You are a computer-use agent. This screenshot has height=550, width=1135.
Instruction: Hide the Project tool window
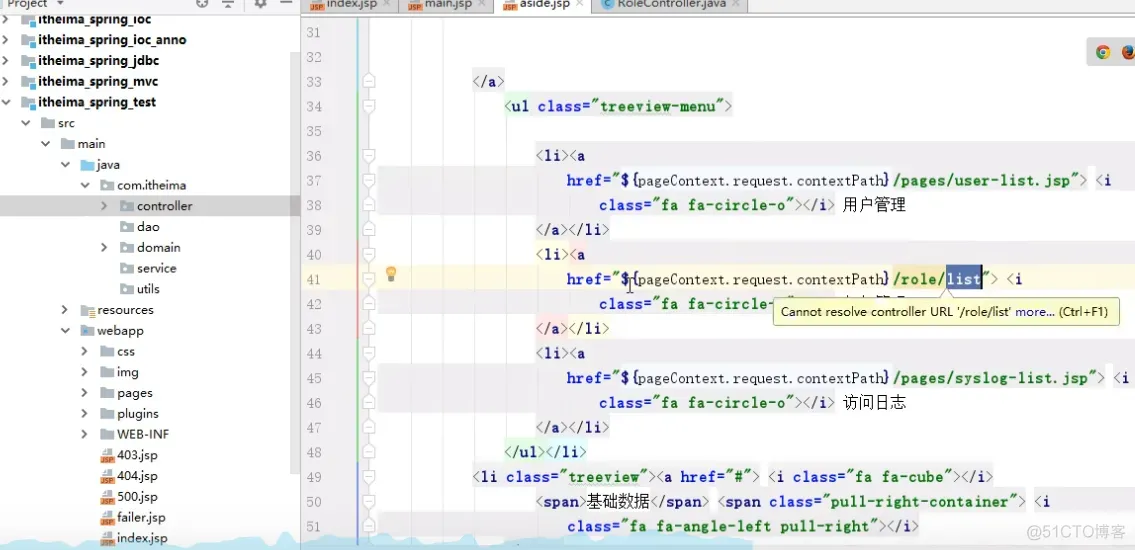(285, 4)
